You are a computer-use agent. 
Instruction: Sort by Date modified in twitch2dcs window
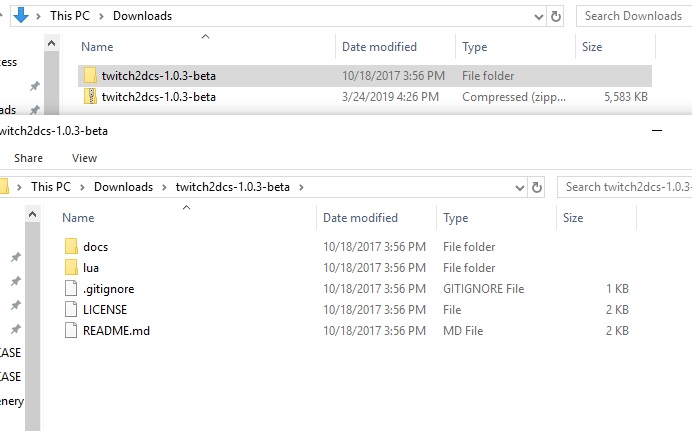(x=360, y=217)
